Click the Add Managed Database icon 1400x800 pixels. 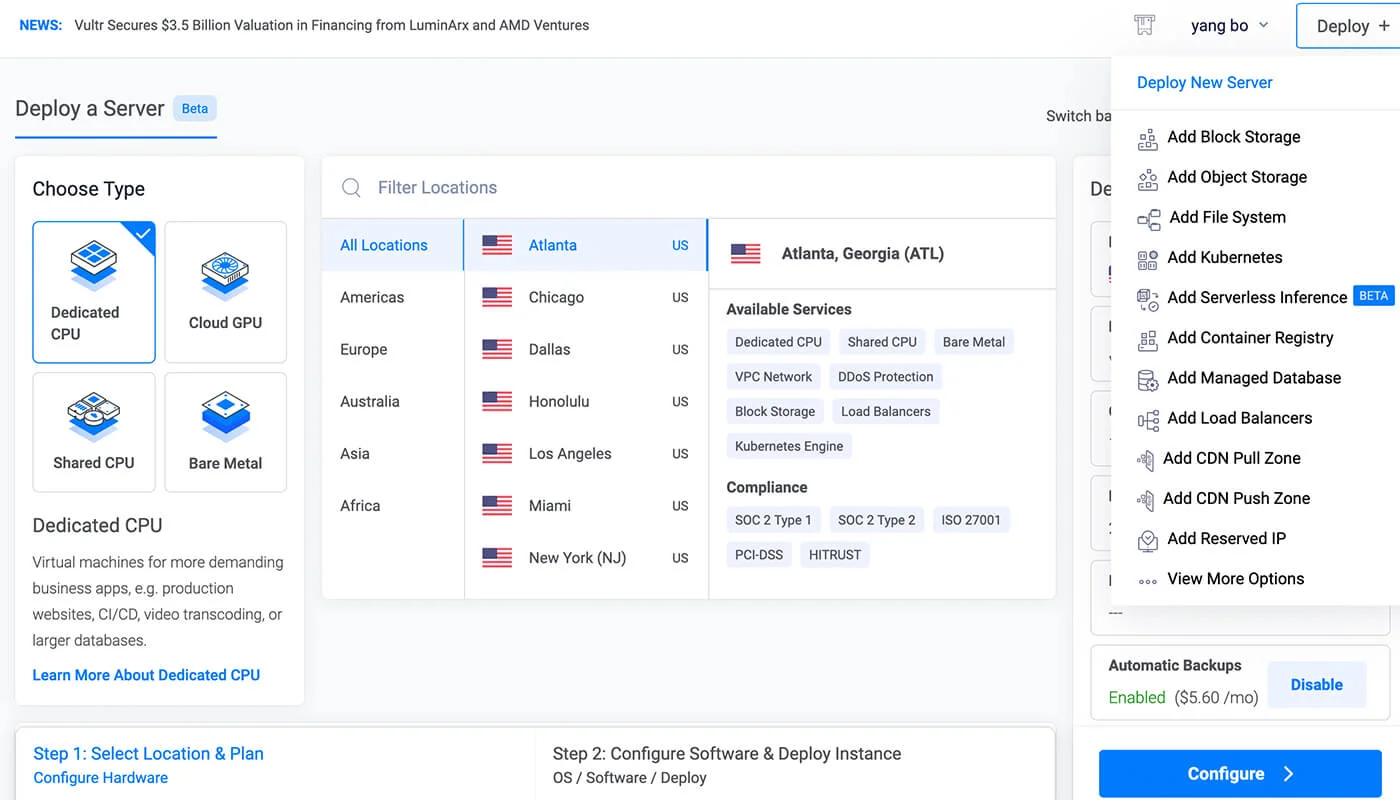click(1148, 379)
